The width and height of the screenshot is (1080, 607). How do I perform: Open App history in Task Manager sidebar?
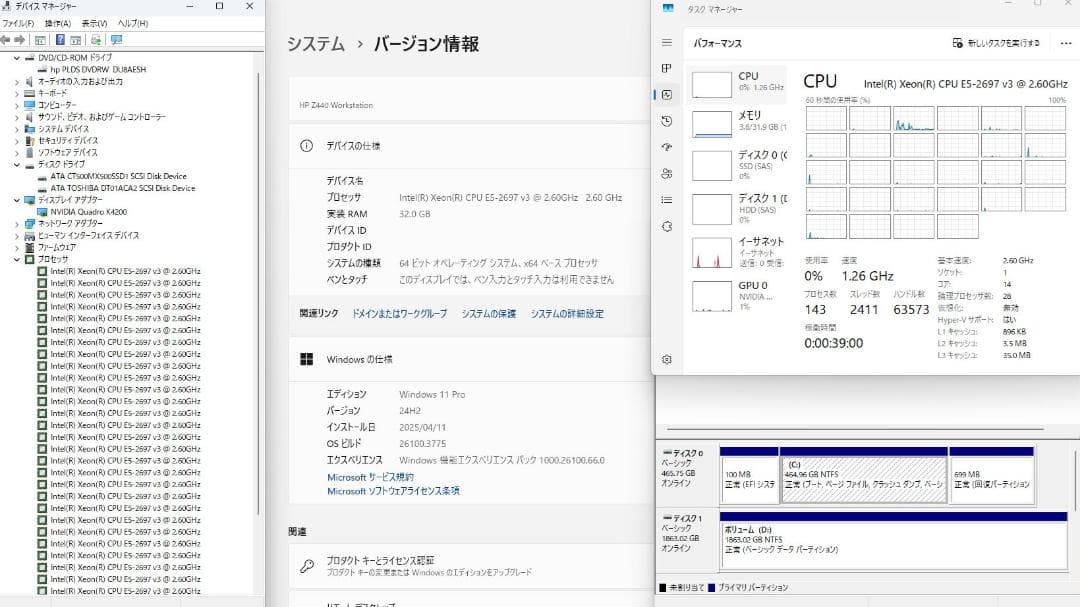(x=667, y=122)
